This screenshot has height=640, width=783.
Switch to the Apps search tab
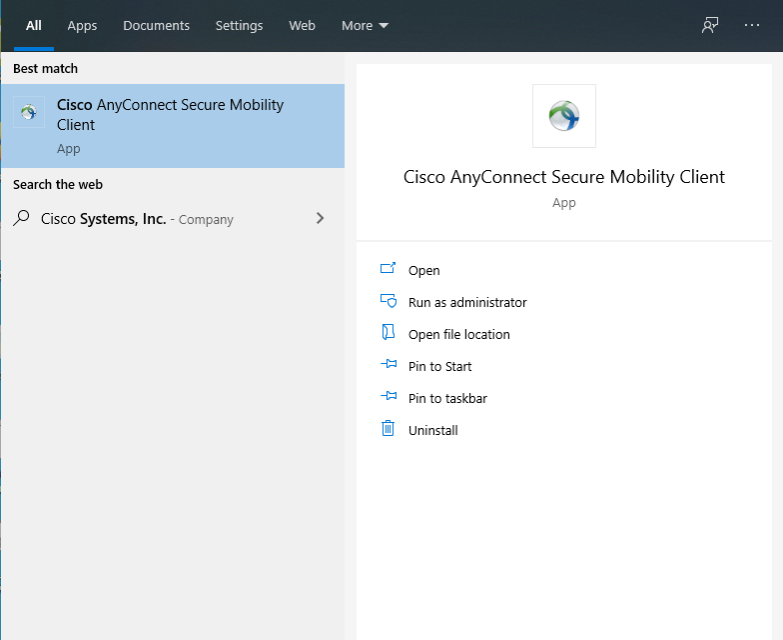[x=82, y=26]
